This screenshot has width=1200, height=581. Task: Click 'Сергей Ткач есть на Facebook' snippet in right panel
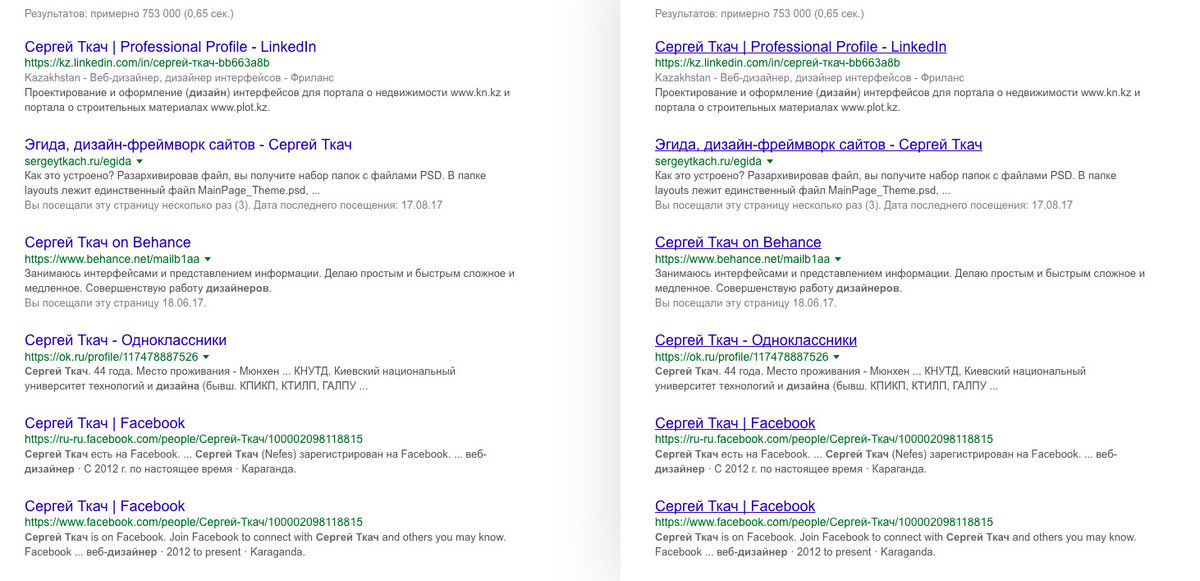[x=886, y=461]
